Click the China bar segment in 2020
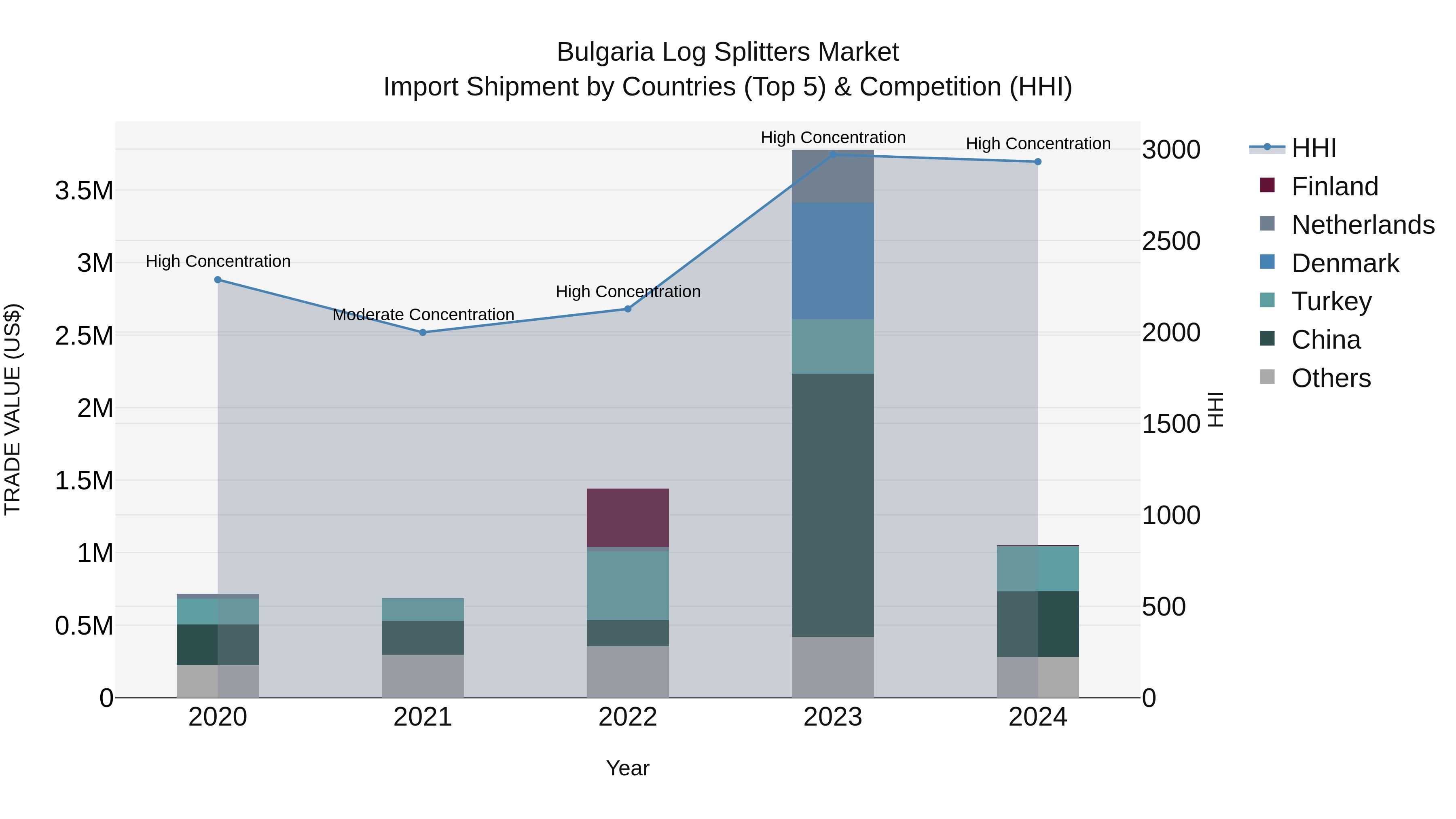Image resolution: width=1456 pixels, height=819 pixels. 218,645
